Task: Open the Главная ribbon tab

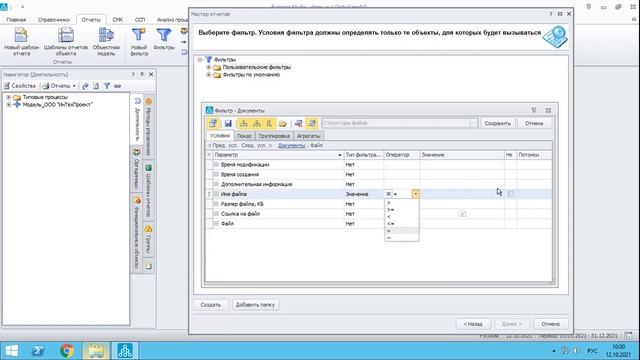Action: (16, 20)
